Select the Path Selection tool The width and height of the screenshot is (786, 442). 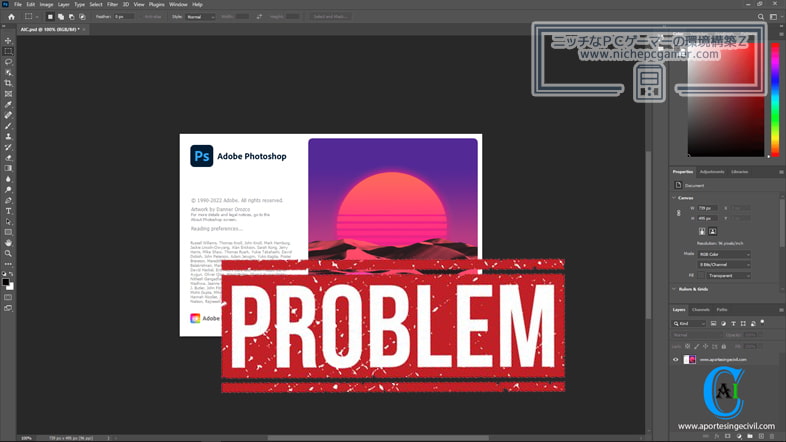[8, 222]
